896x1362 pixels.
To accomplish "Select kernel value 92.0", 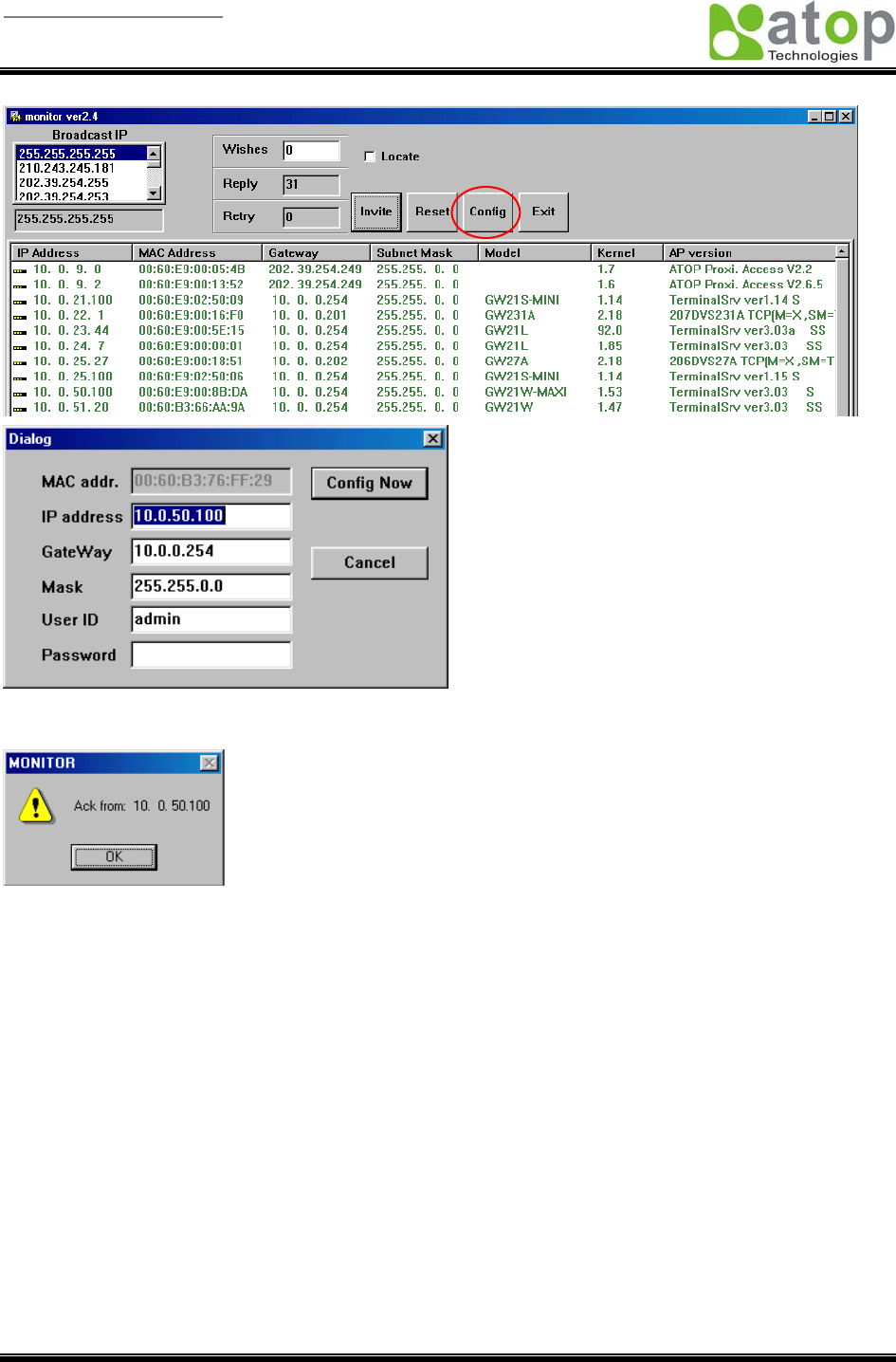I will (x=610, y=331).
